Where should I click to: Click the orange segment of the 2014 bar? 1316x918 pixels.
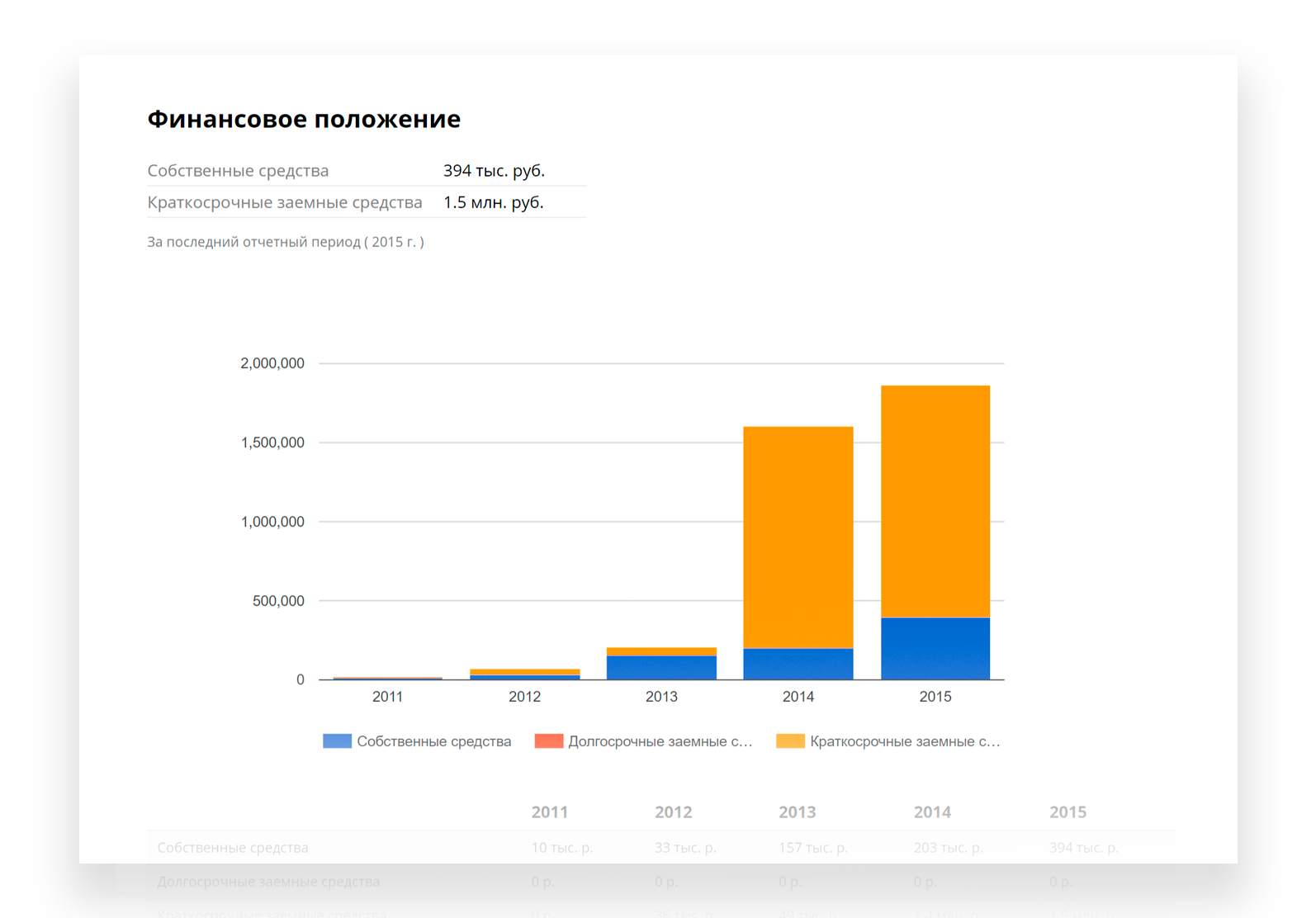point(798,537)
